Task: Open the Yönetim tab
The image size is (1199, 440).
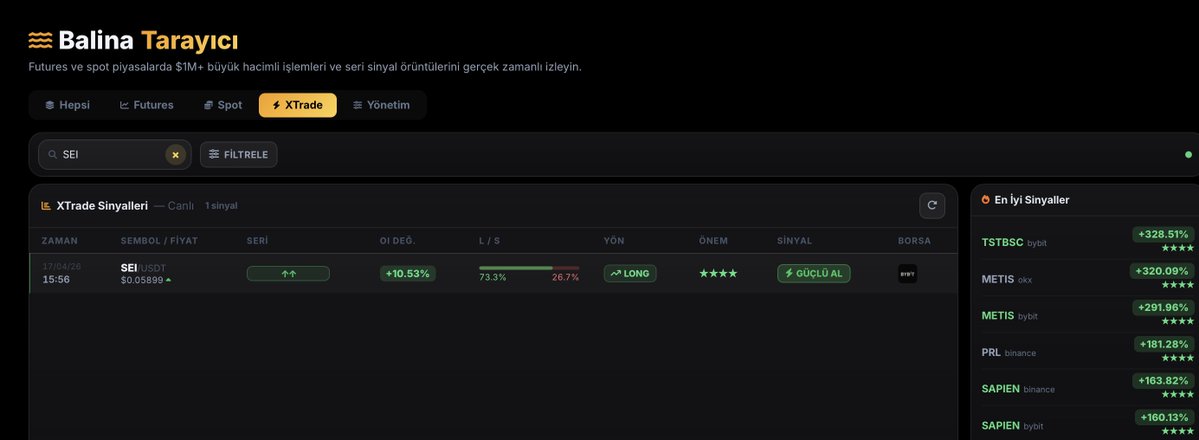Action: tap(382, 105)
